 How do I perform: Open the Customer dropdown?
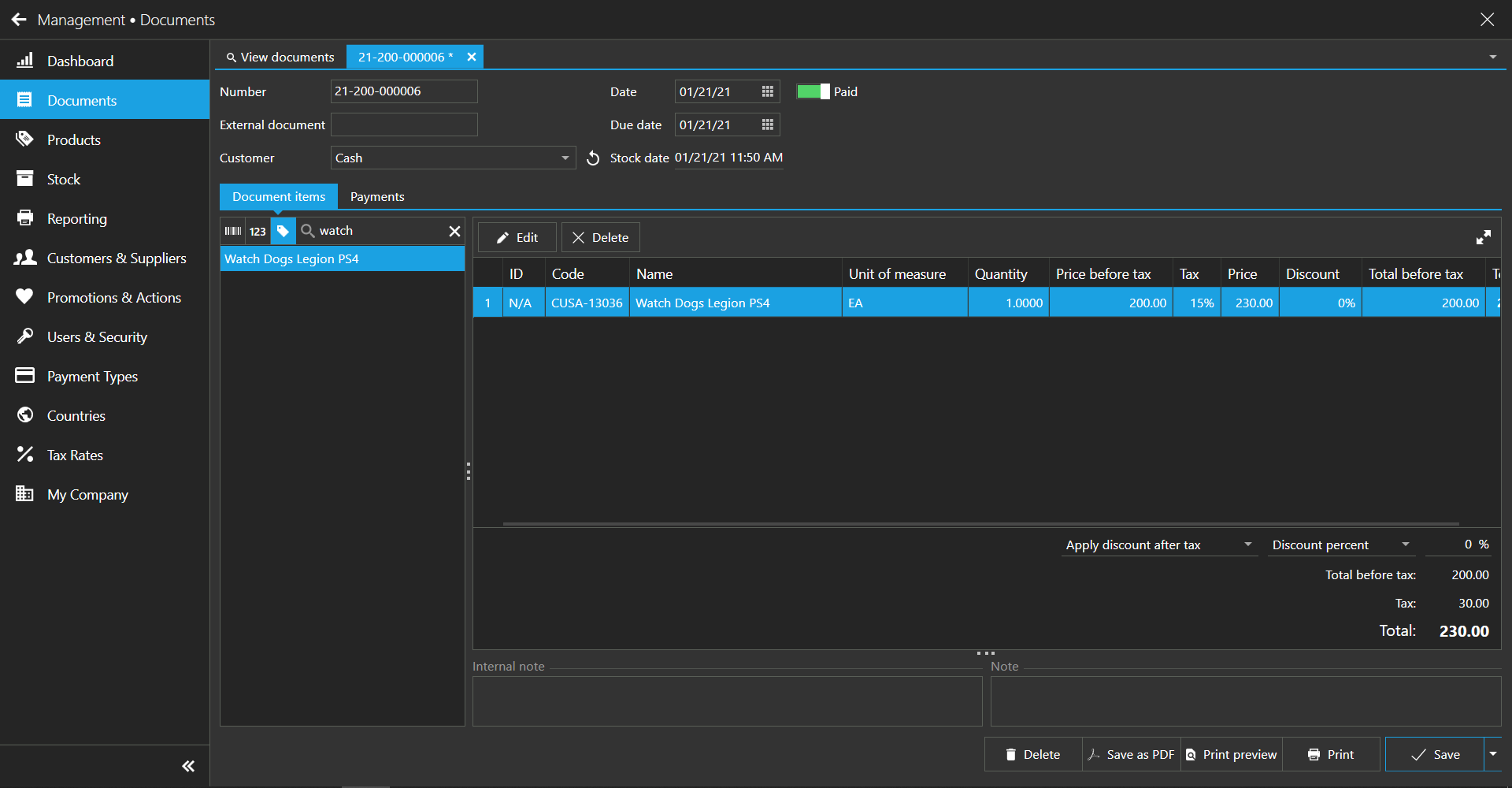[565, 158]
